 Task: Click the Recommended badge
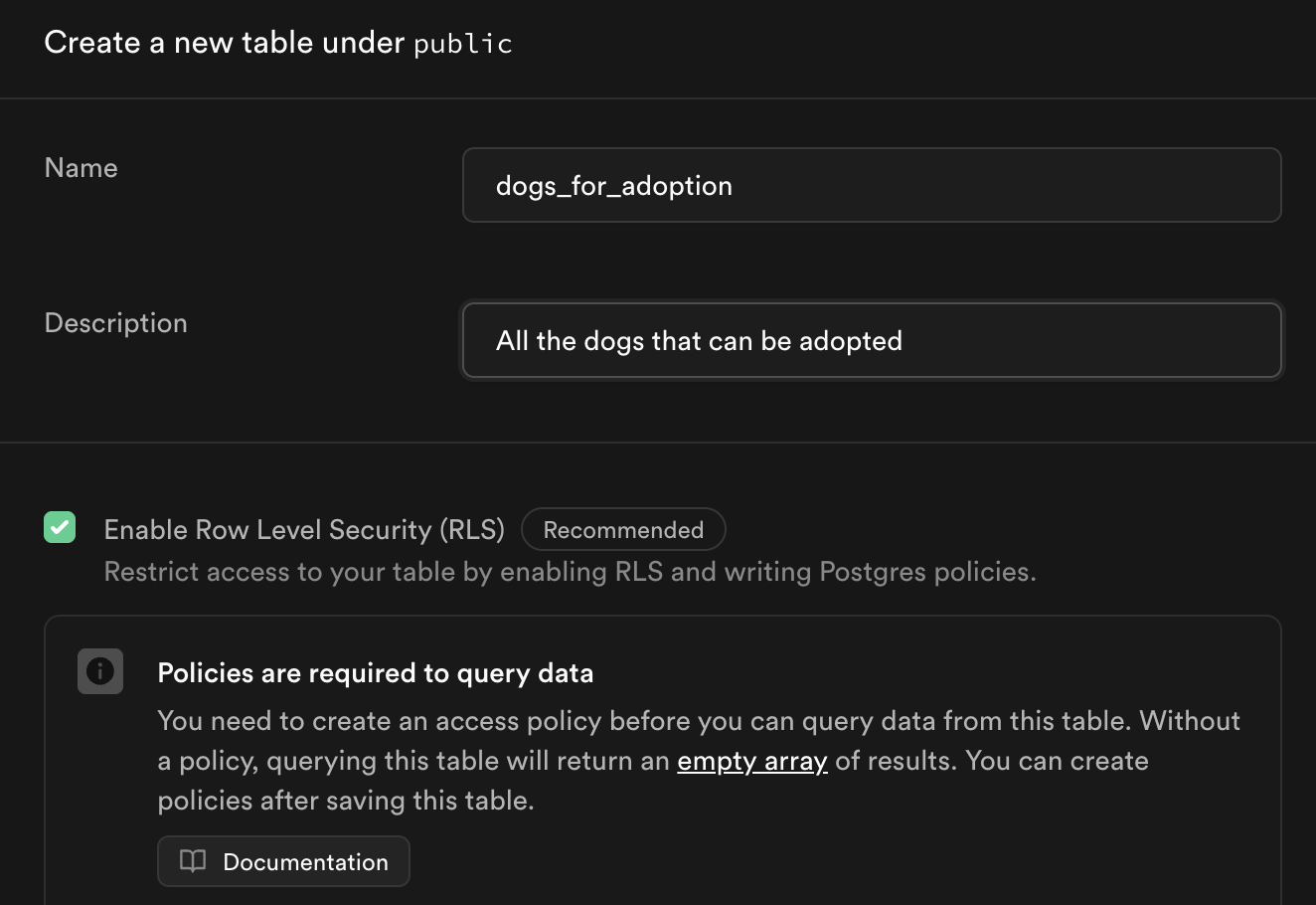click(623, 529)
